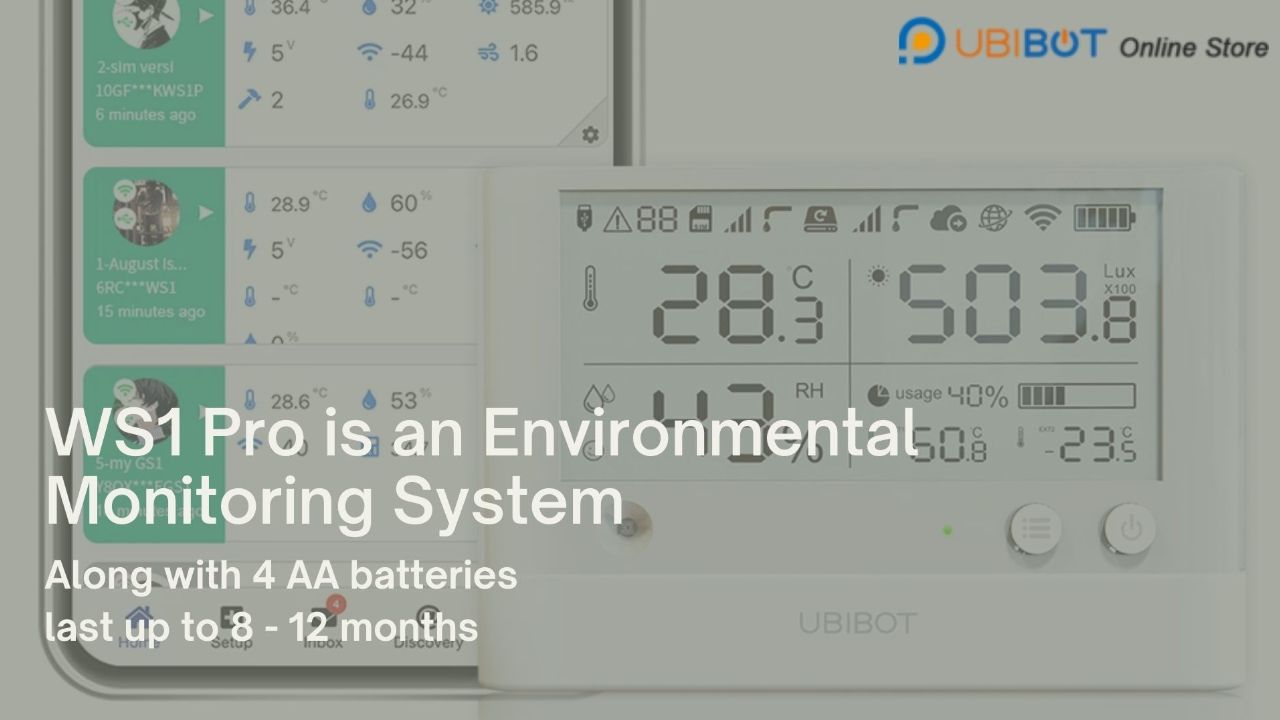Click the hammer icon next to value 2

pyautogui.click(x=248, y=100)
